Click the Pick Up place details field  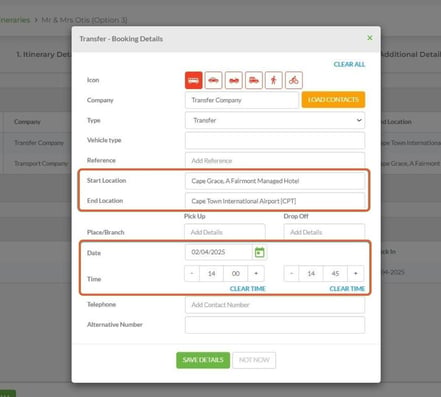(225, 232)
